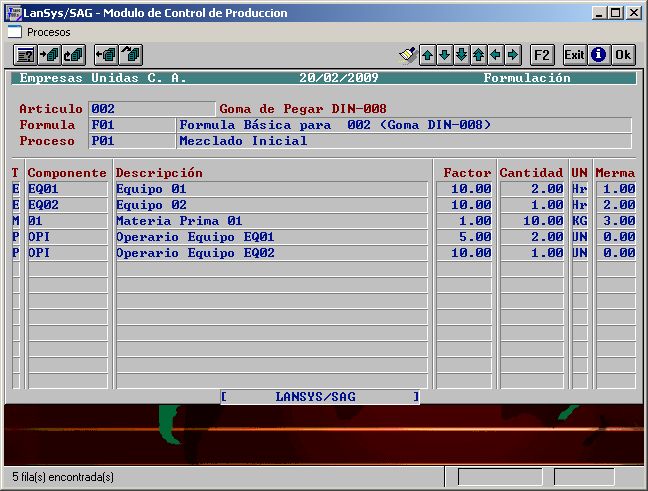Click description 'Operario Equipo EQ02'

(x=271, y=253)
